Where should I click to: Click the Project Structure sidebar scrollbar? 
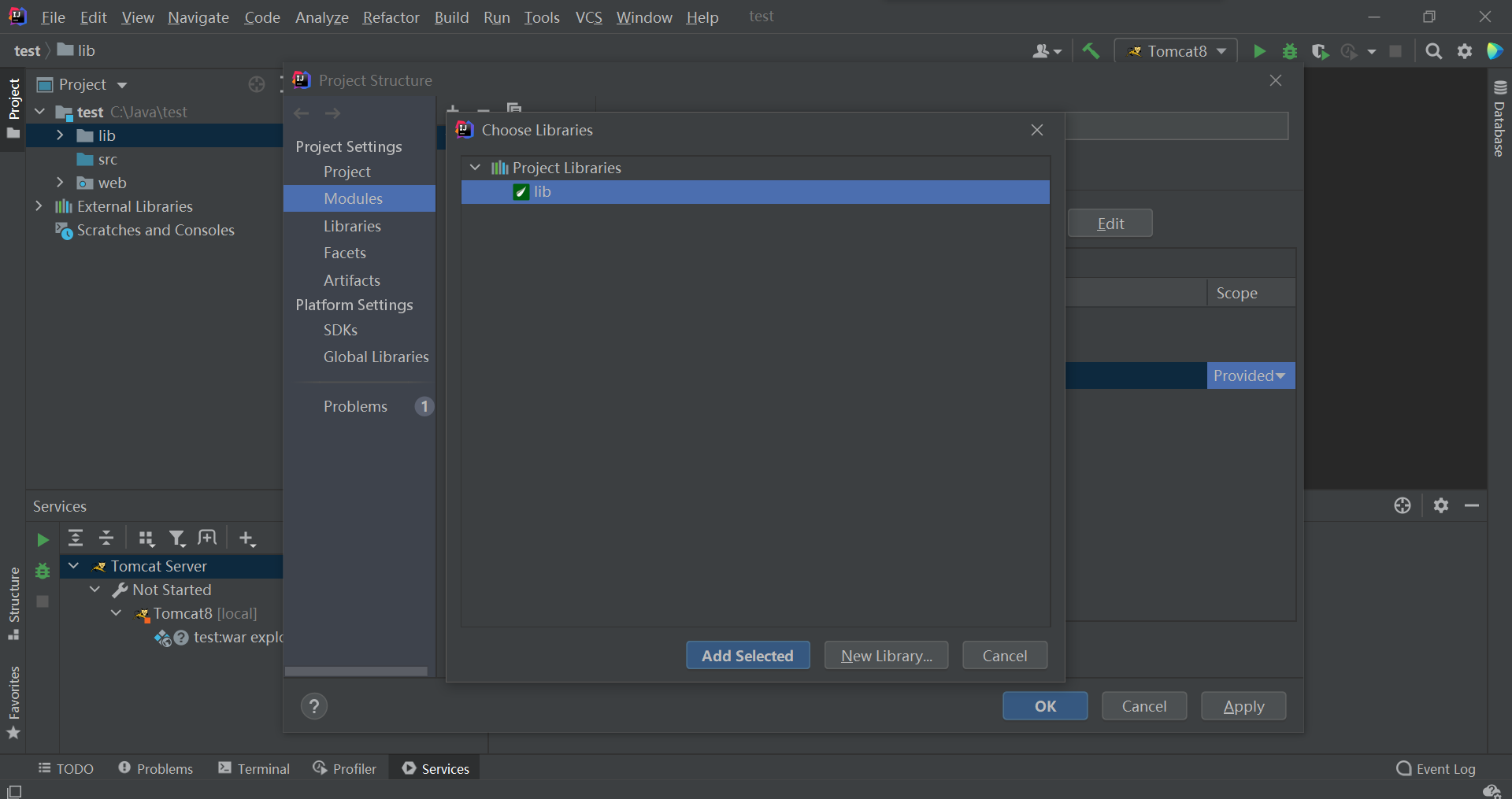(x=356, y=671)
